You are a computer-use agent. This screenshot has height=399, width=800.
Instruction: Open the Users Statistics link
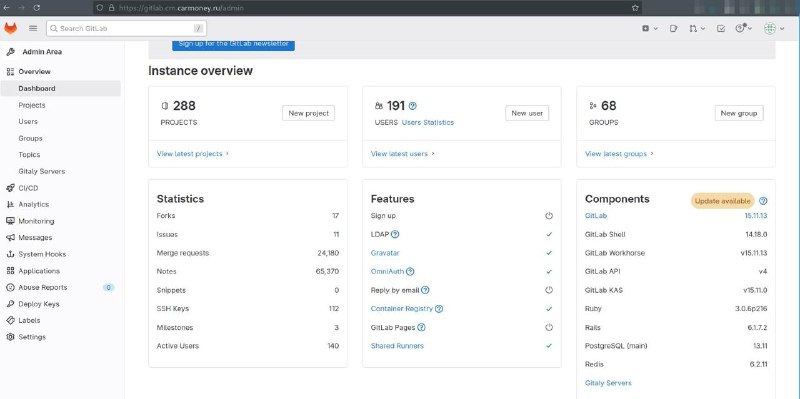(428, 122)
